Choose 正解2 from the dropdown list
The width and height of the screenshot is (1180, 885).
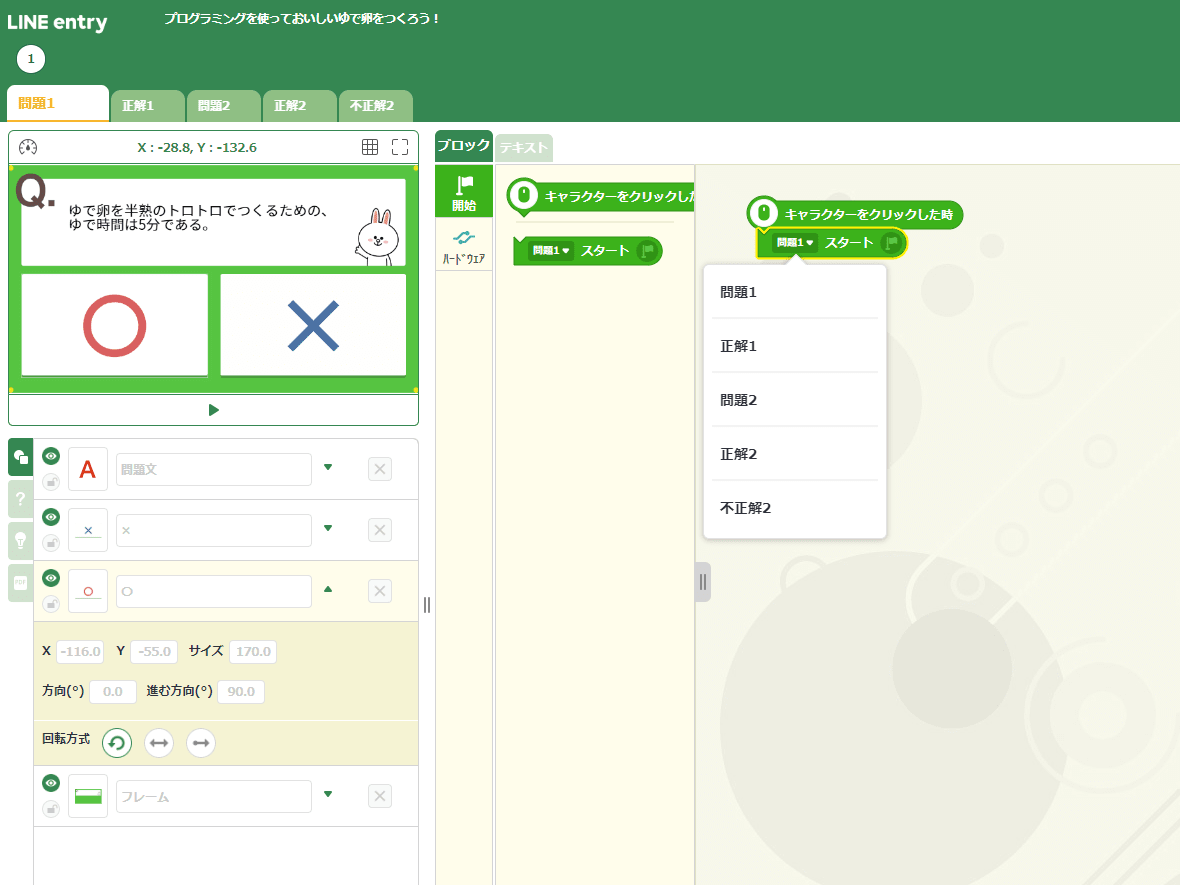point(795,455)
